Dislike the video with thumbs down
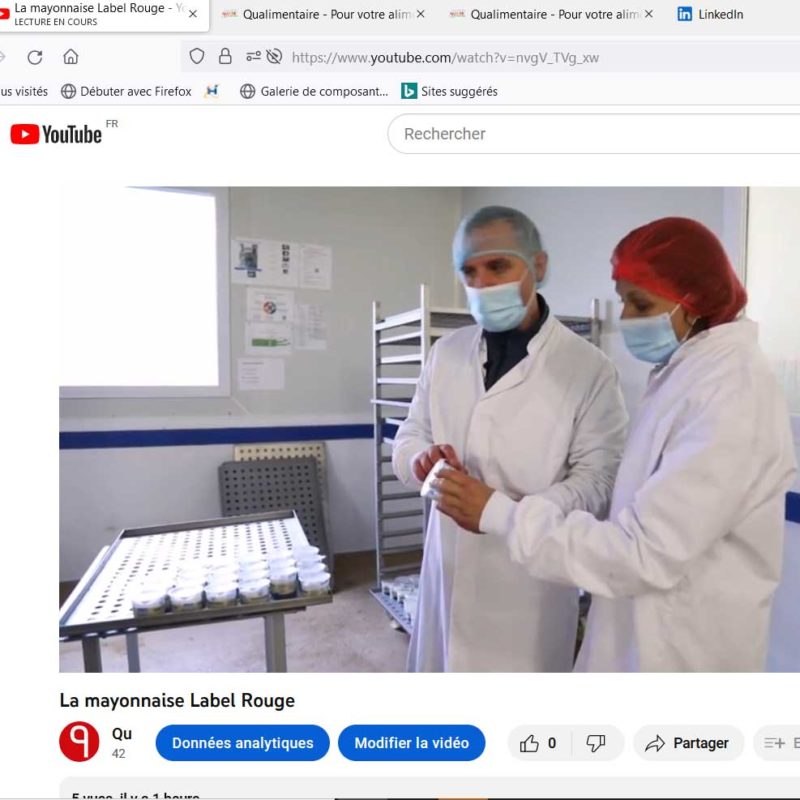The image size is (800, 800). point(596,743)
